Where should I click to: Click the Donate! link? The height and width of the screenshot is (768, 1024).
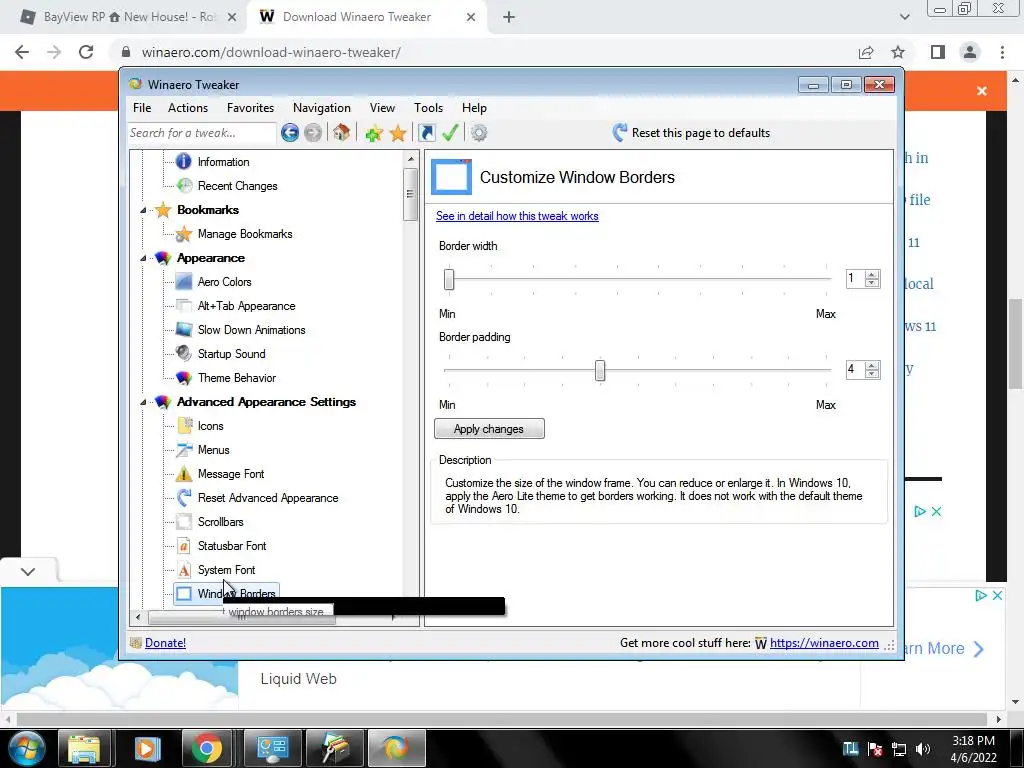(x=165, y=643)
